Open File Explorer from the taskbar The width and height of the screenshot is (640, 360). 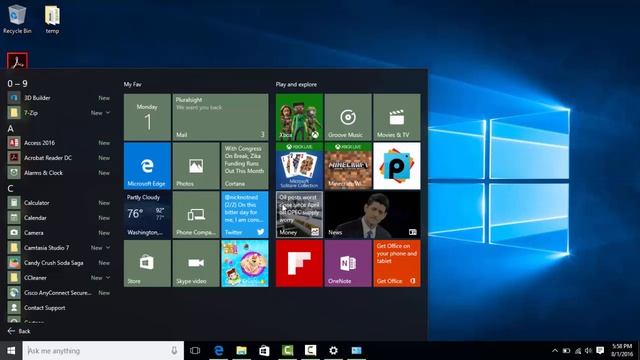(242, 351)
